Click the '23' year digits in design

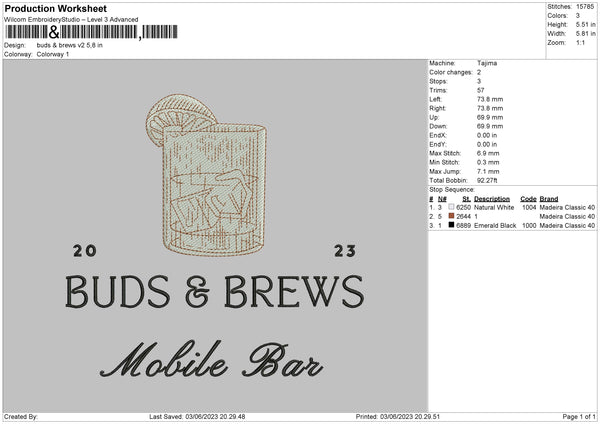345,251
